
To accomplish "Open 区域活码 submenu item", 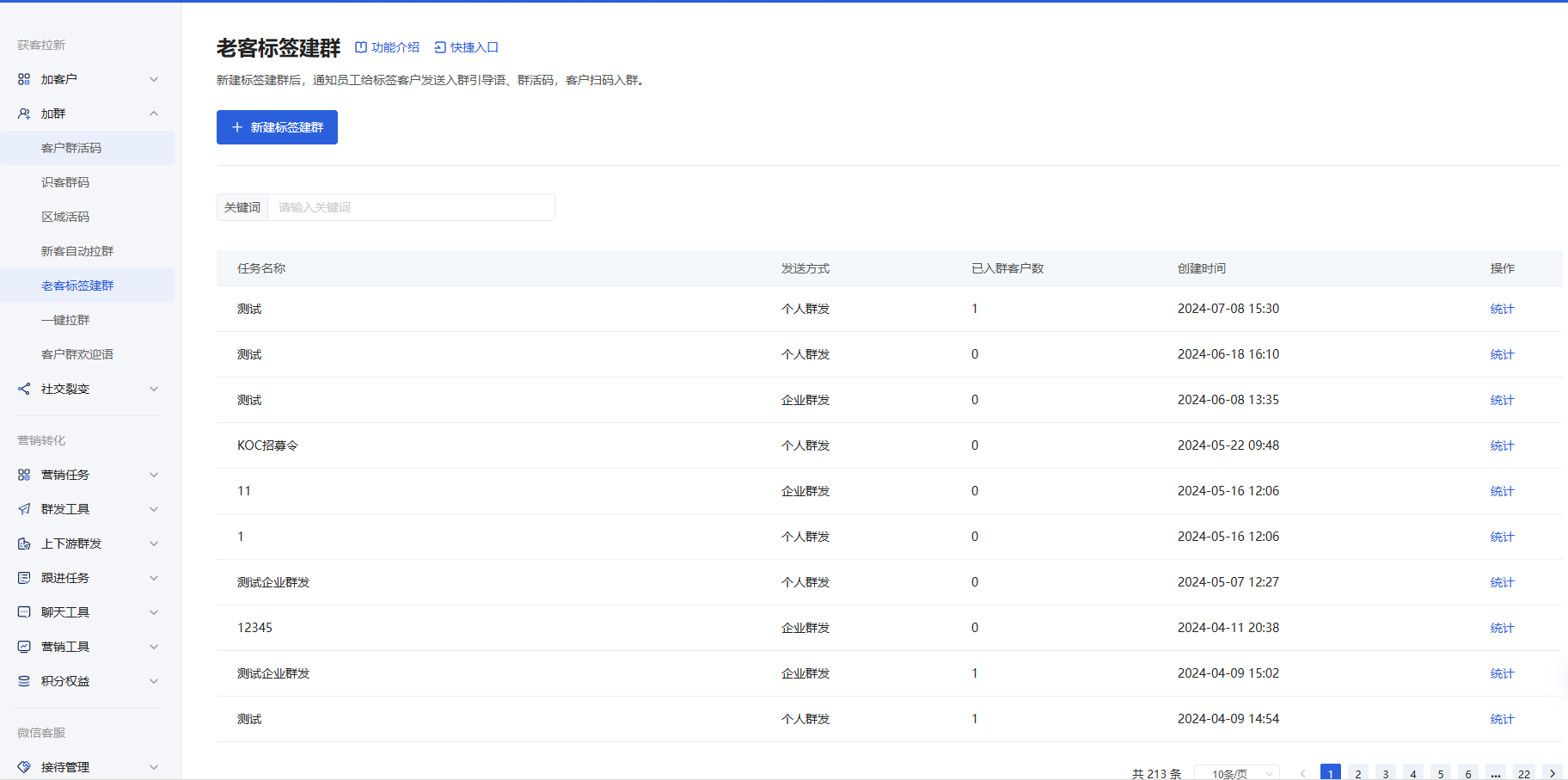I will tap(87, 217).
